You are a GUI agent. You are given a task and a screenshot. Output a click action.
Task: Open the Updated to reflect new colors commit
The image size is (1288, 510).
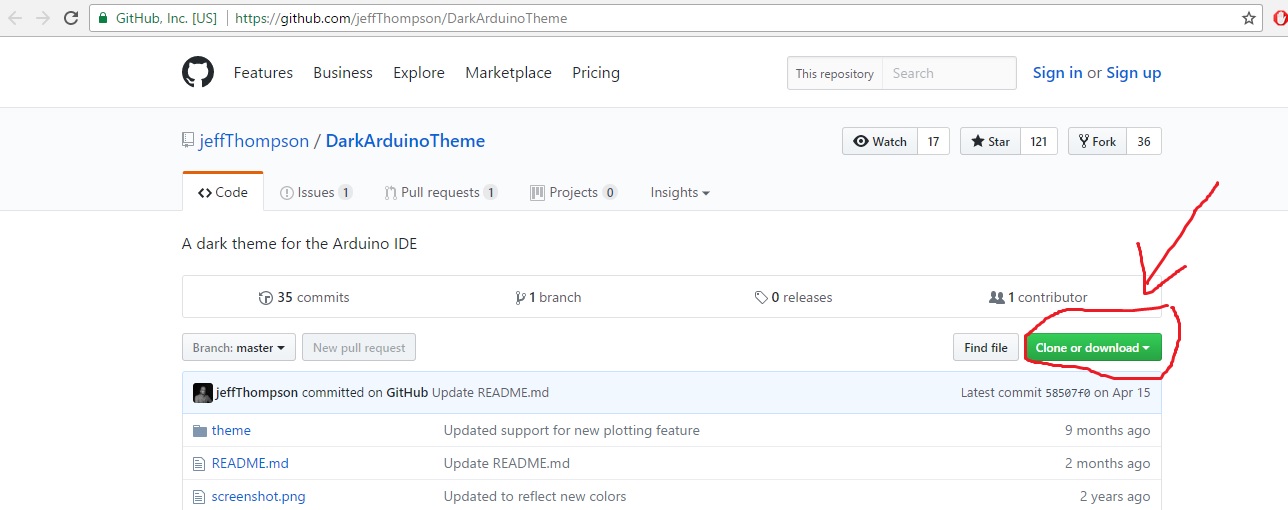tap(535, 496)
